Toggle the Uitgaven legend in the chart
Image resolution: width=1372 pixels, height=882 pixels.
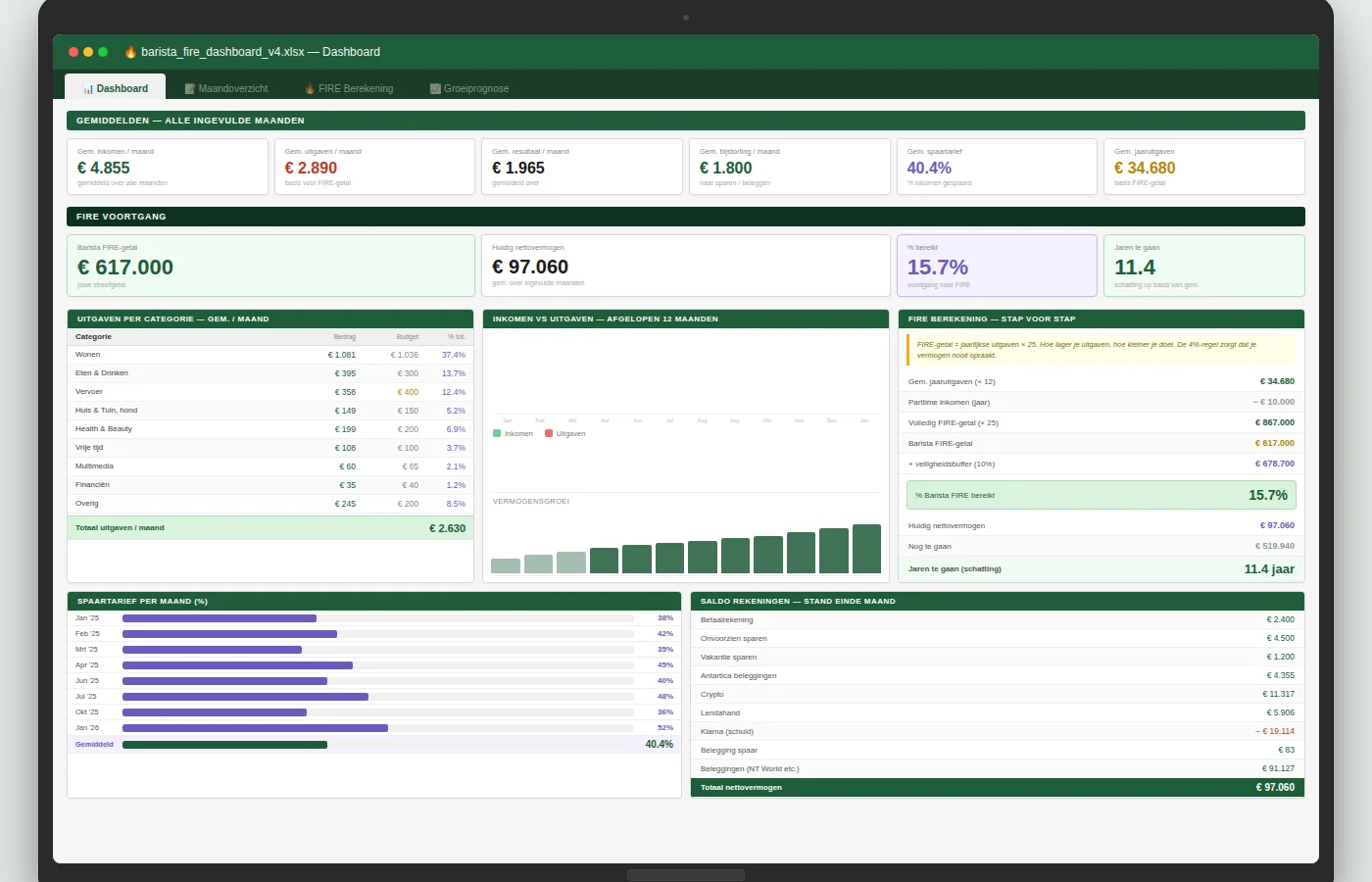tap(564, 433)
